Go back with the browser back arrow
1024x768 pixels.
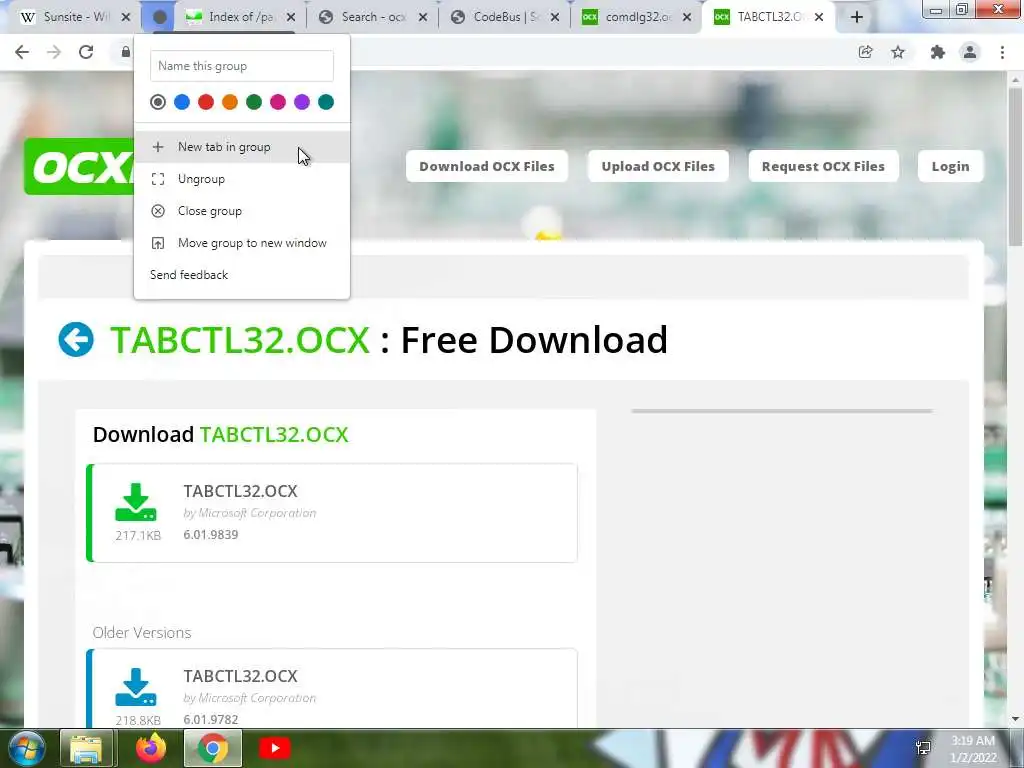[22, 52]
